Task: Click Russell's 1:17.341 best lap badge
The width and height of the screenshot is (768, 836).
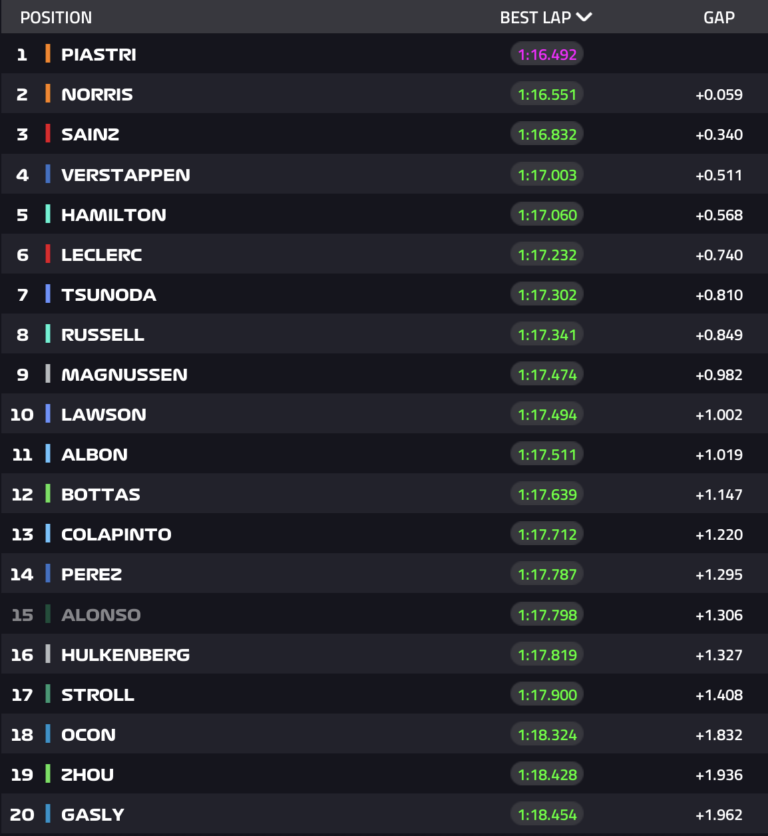Action: point(547,334)
